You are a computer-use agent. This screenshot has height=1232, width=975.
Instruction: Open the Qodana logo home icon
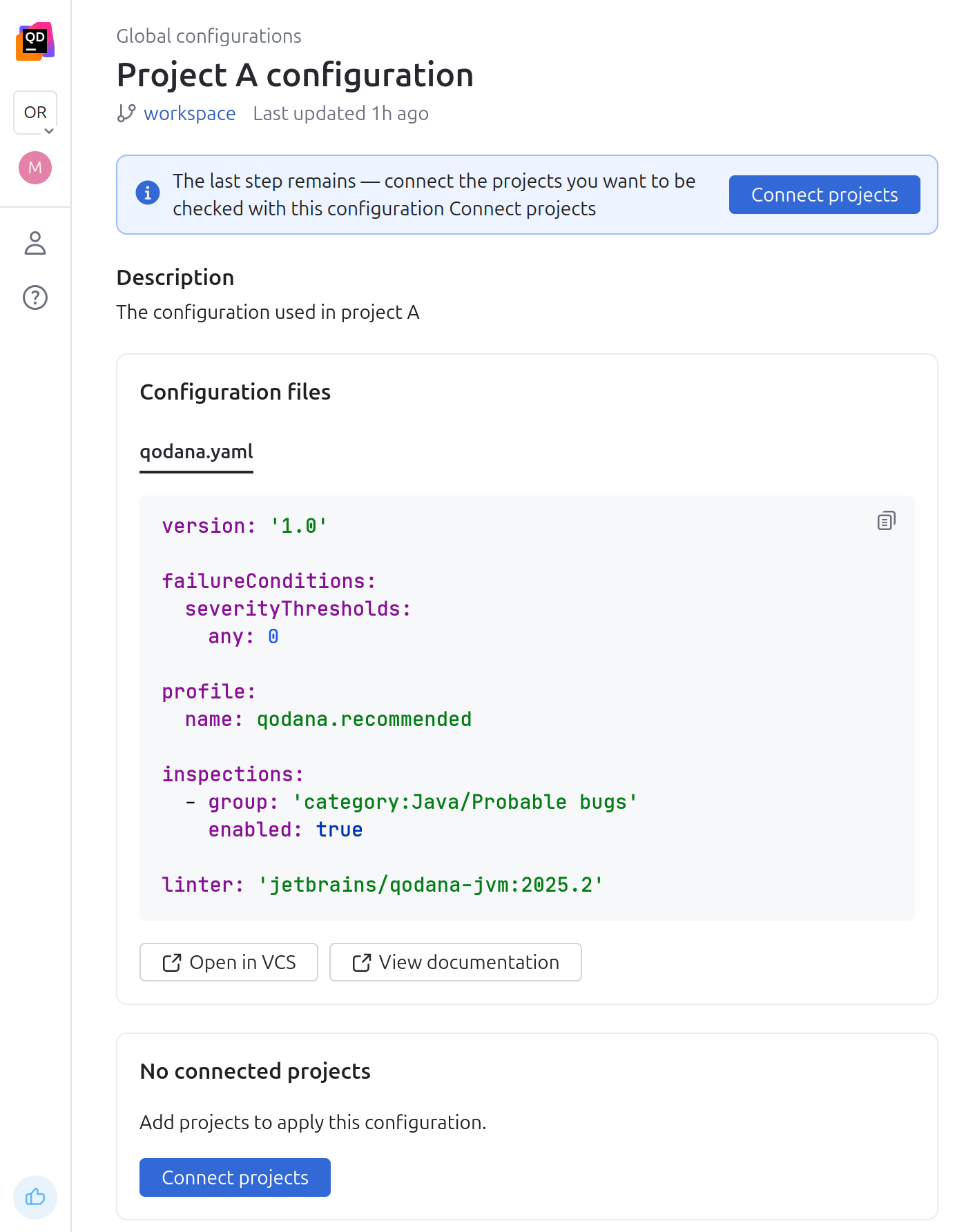(x=35, y=41)
